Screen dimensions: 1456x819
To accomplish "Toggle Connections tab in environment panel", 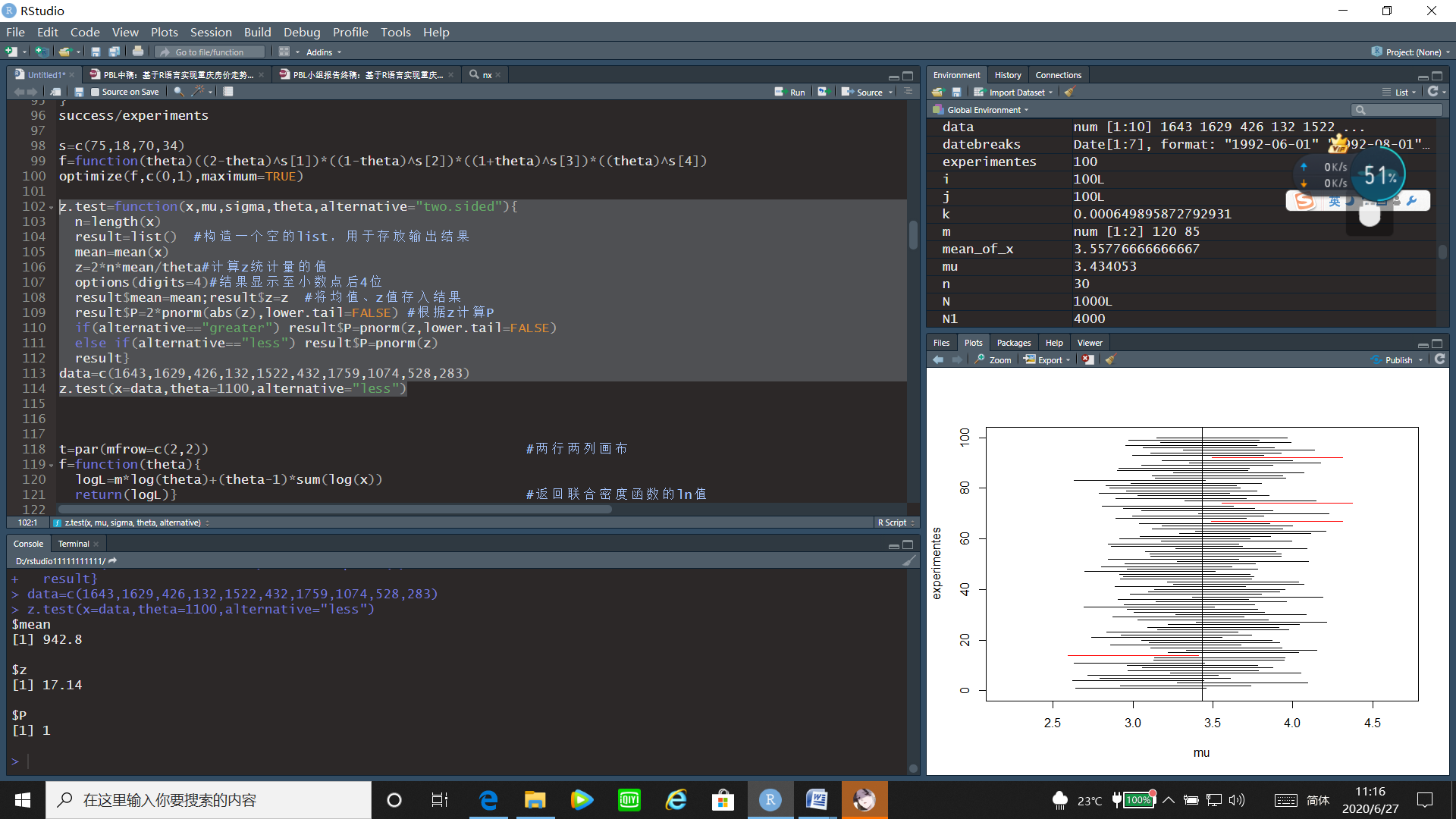I will (x=1056, y=74).
